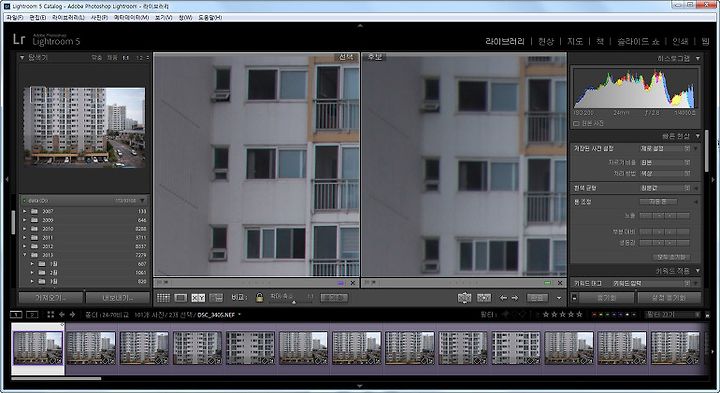This screenshot has height=393, width=720.
Task: Switch to the Map module
Action: (574, 41)
